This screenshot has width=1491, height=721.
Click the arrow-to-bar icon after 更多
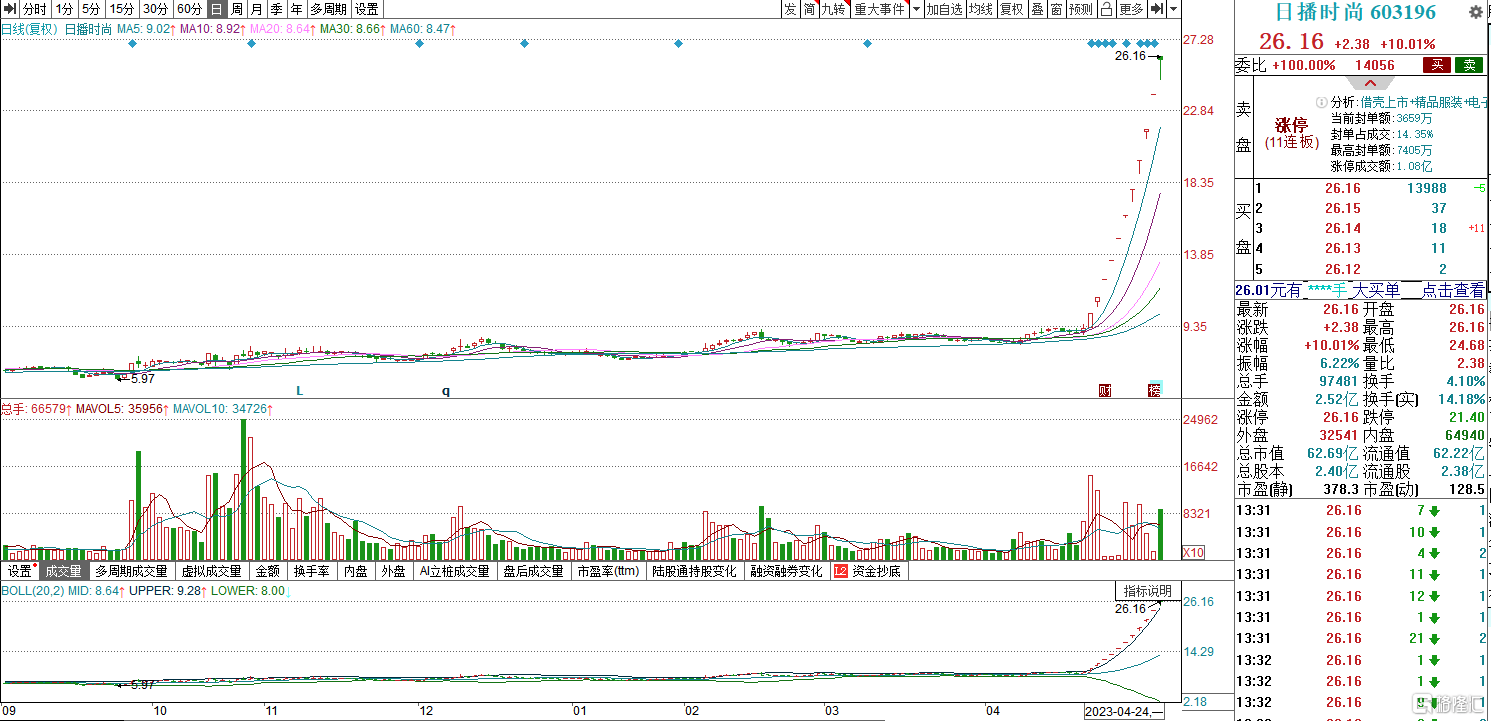click(x=1157, y=9)
